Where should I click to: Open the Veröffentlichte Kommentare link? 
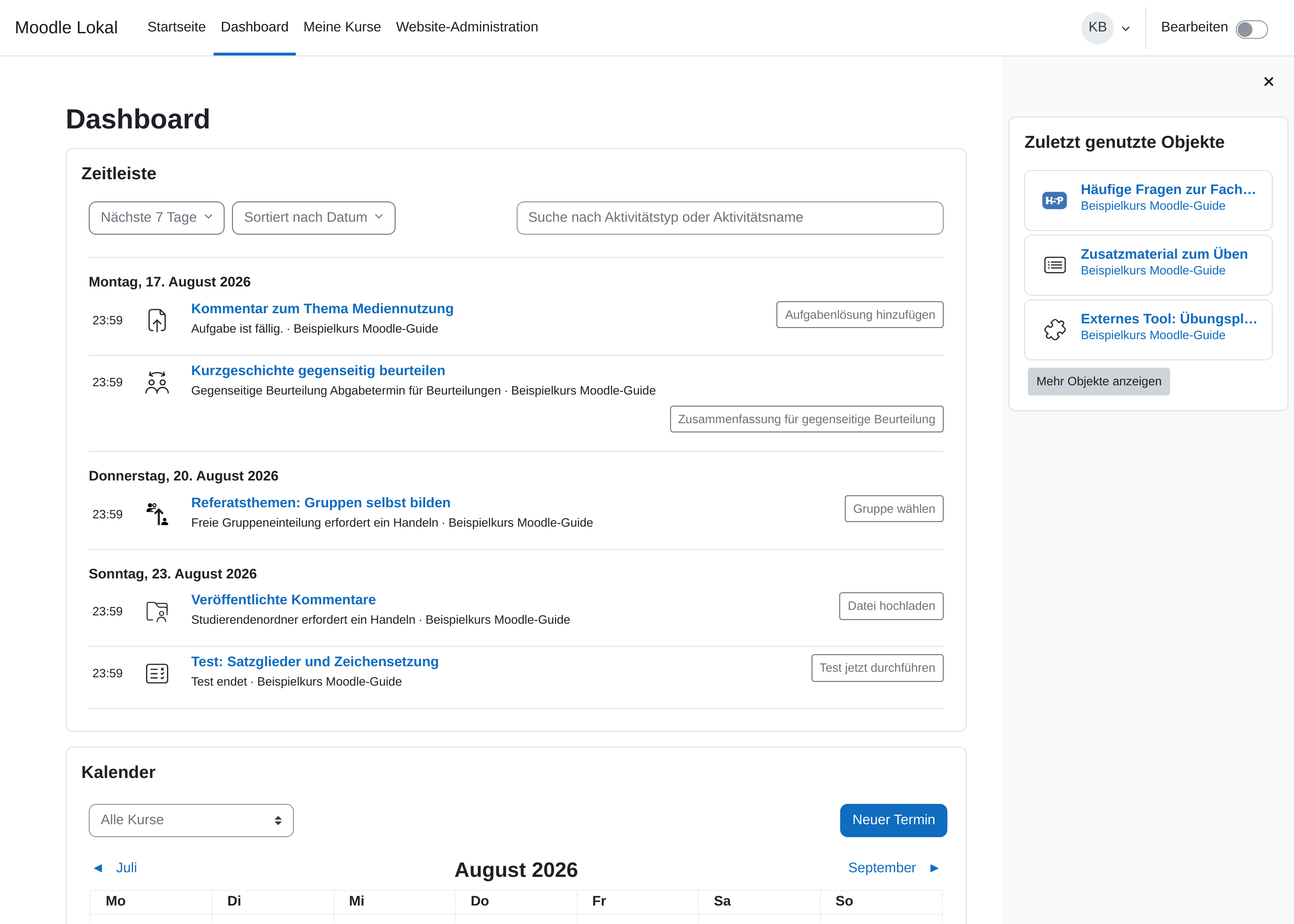tap(283, 600)
